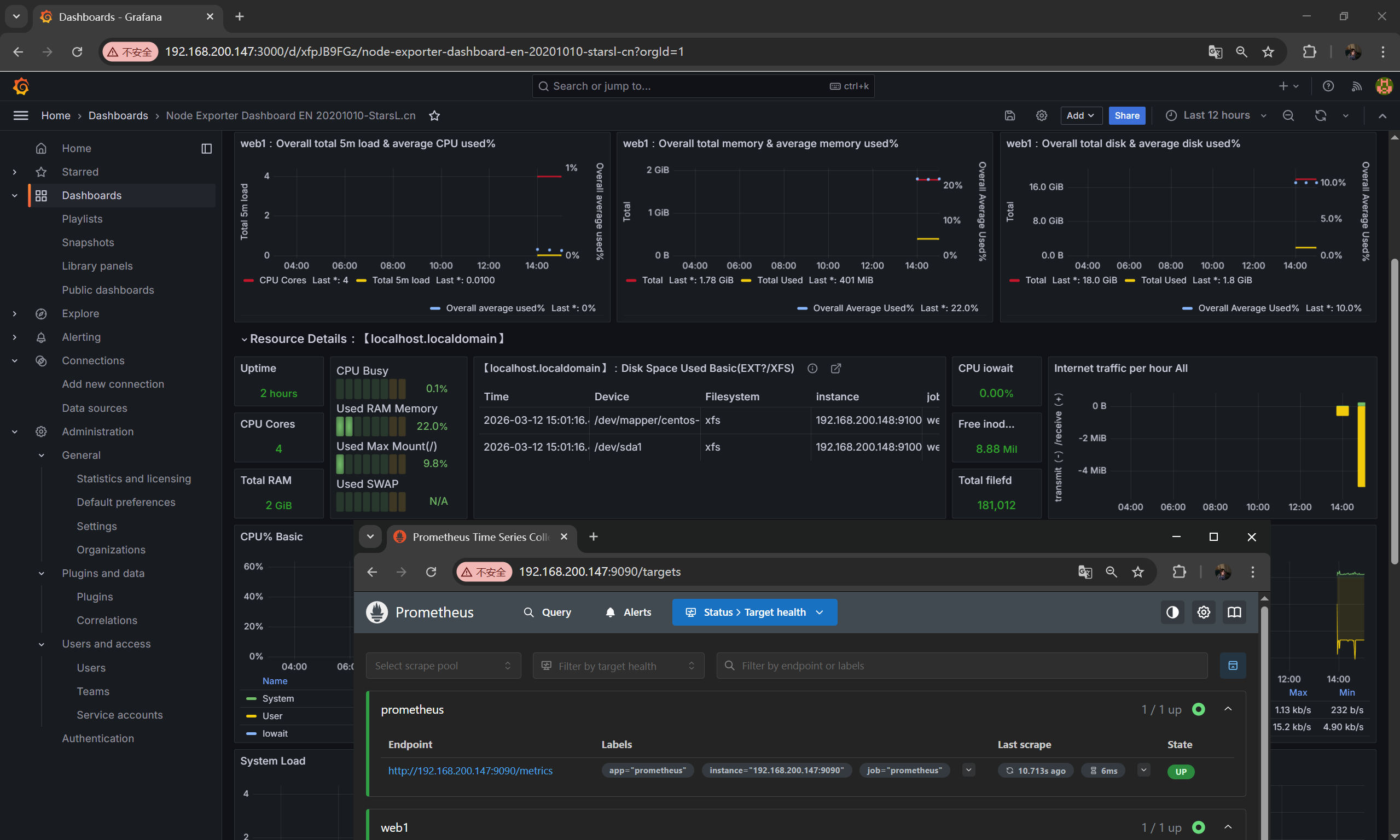Click the dashboard settings gear icon

click(1041, 115)
